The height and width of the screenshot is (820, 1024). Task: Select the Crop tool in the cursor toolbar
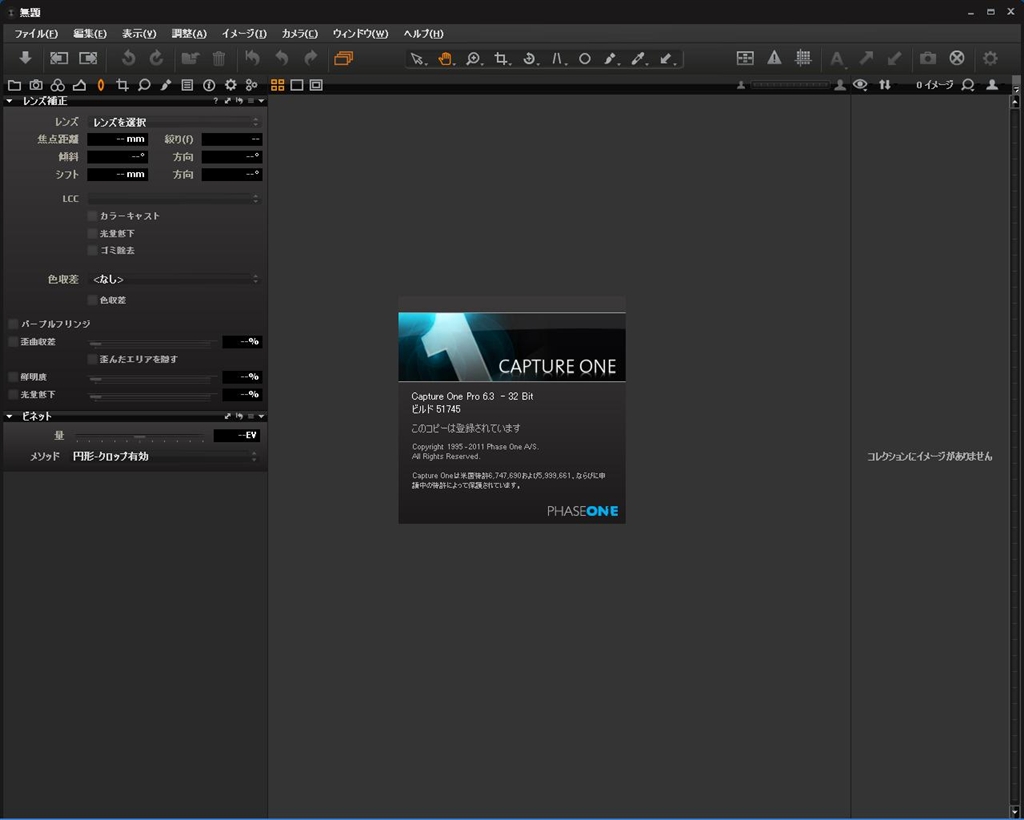500,58
